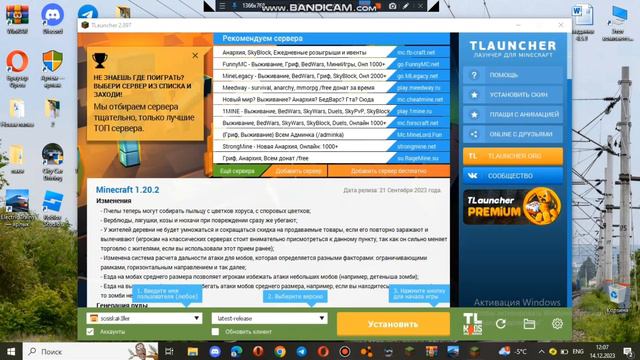Toggle the Аккаунты checkbox
Viewport: 640px width, 360px height.
coord(90,331)
